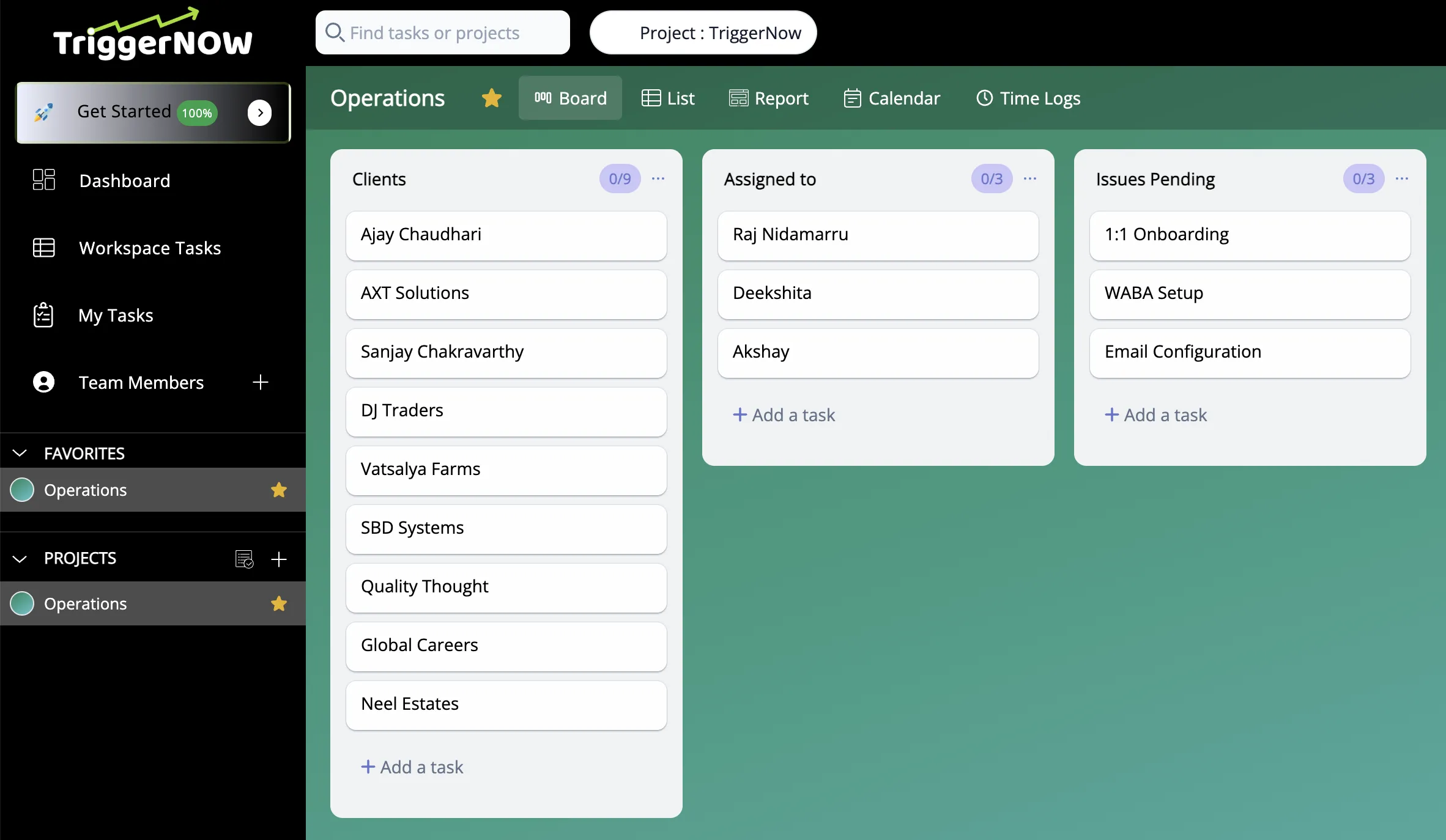Click Get Started arrow button
1446x840 pixels.
click(260, 112)
